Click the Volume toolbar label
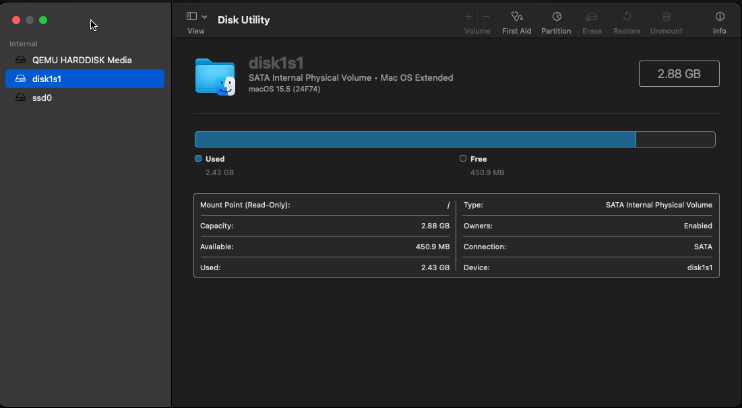Image resolution: width=742 pixels, height=408 pixels. coord(477,31)
